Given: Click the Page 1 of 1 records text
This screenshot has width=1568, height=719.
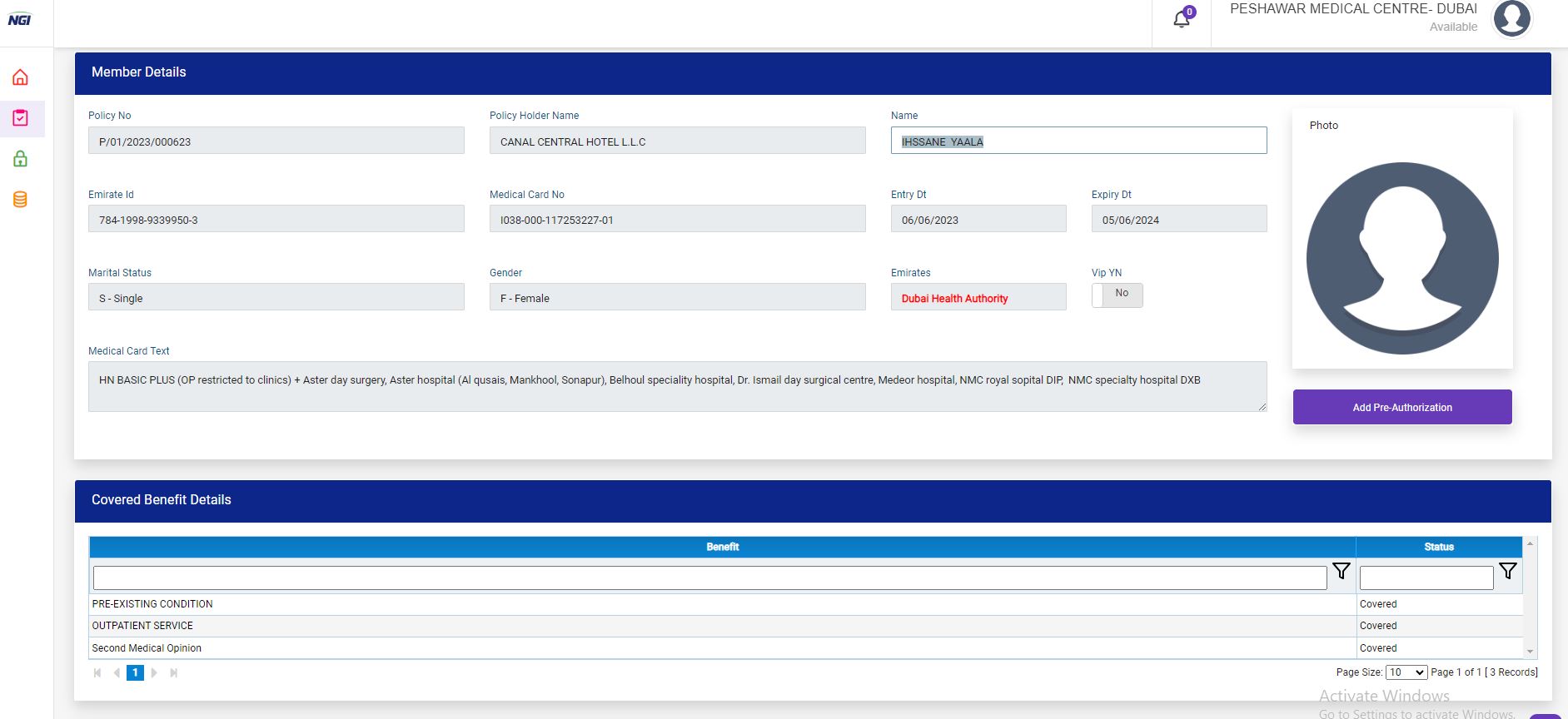Looking at the screenshot, I should click(x=1484, y=672).
